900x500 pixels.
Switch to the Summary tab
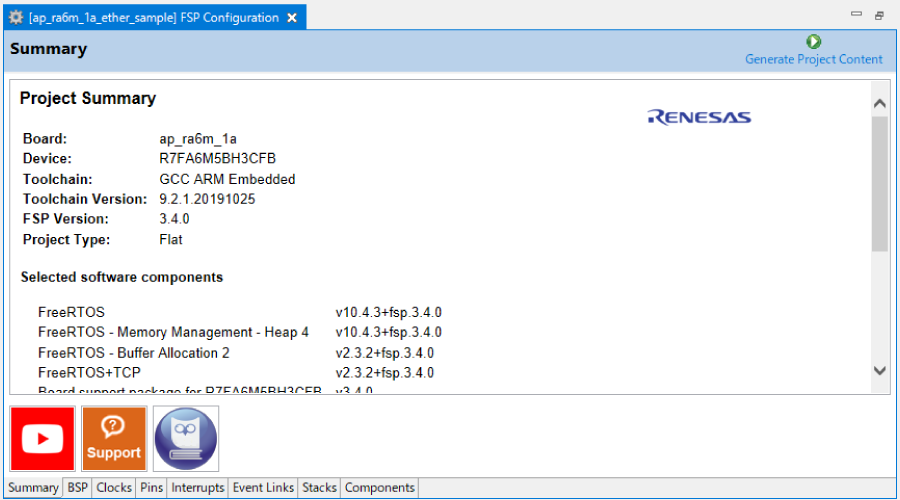(x=33, y=487)
